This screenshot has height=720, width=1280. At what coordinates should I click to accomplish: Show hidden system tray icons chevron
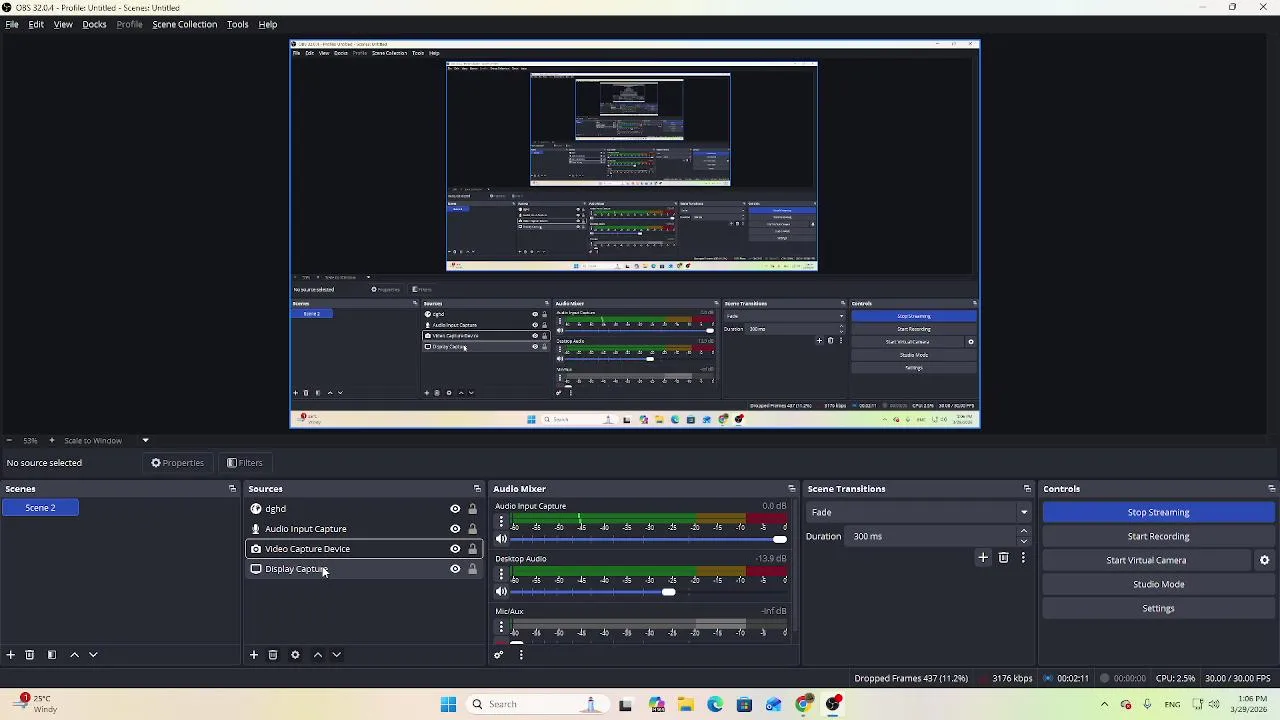click(1104, 704)
